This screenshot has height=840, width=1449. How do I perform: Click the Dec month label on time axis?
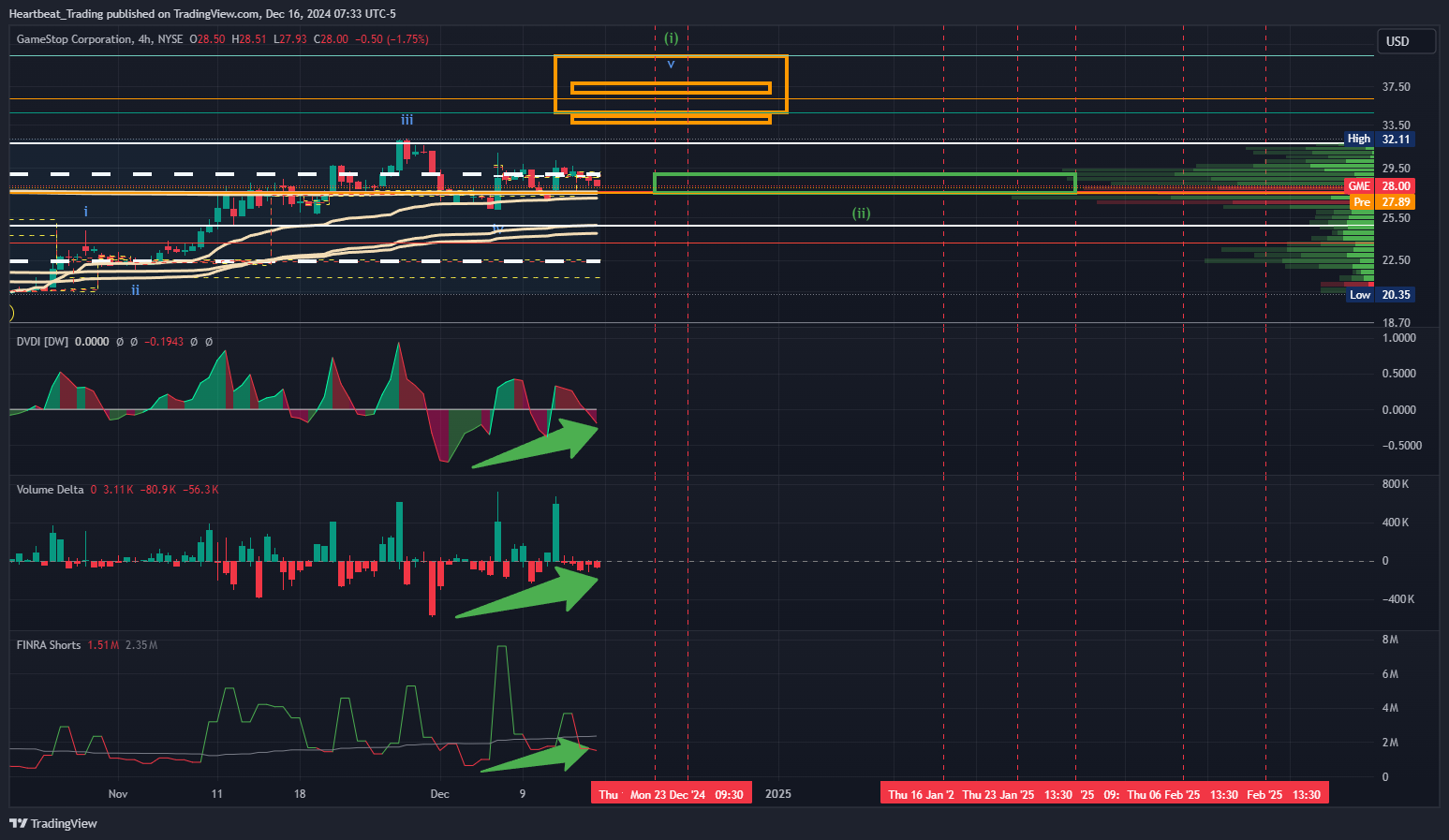[x=439, y=794]
